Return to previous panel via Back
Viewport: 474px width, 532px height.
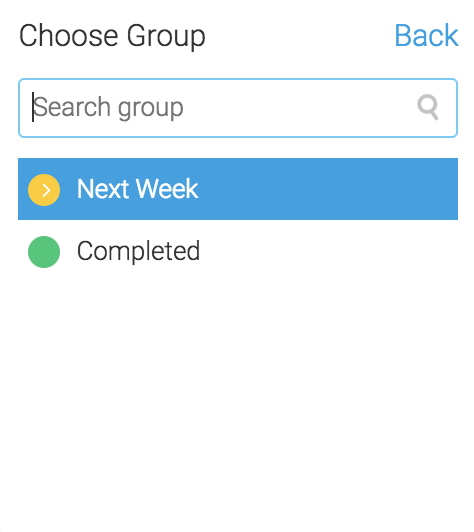pyautogui.click(x=426, y=36)
